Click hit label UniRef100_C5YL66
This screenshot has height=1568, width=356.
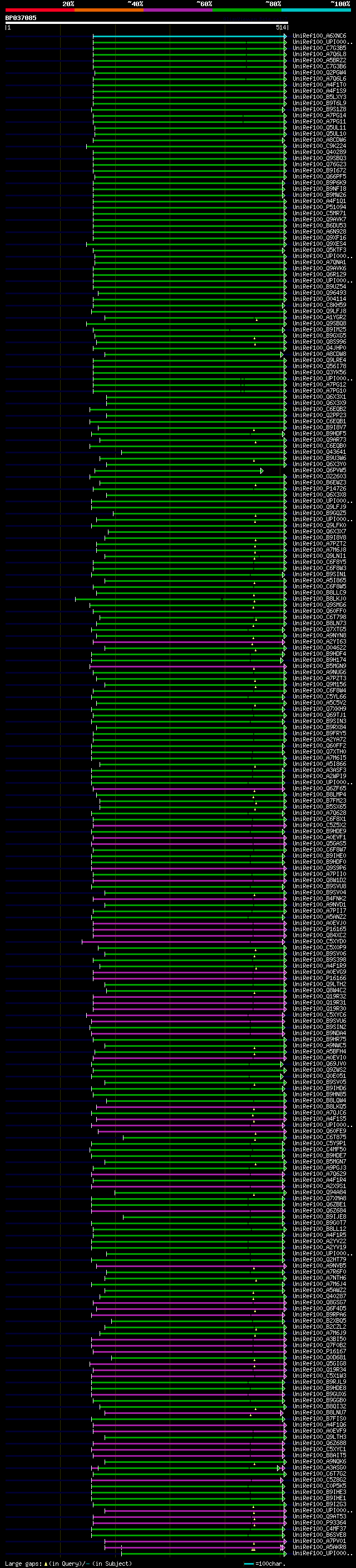(319, 696)
